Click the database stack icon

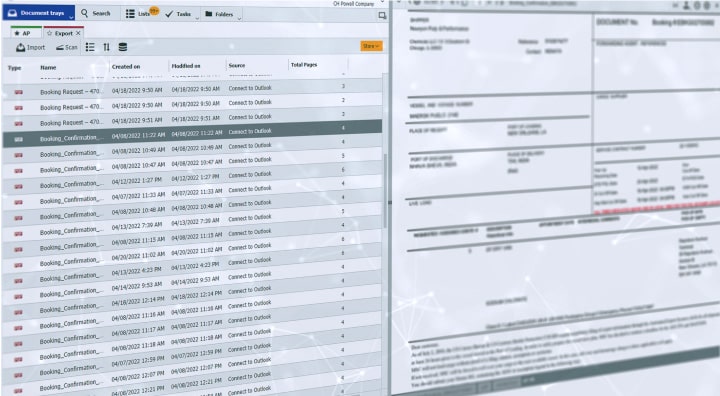(123, 47)
